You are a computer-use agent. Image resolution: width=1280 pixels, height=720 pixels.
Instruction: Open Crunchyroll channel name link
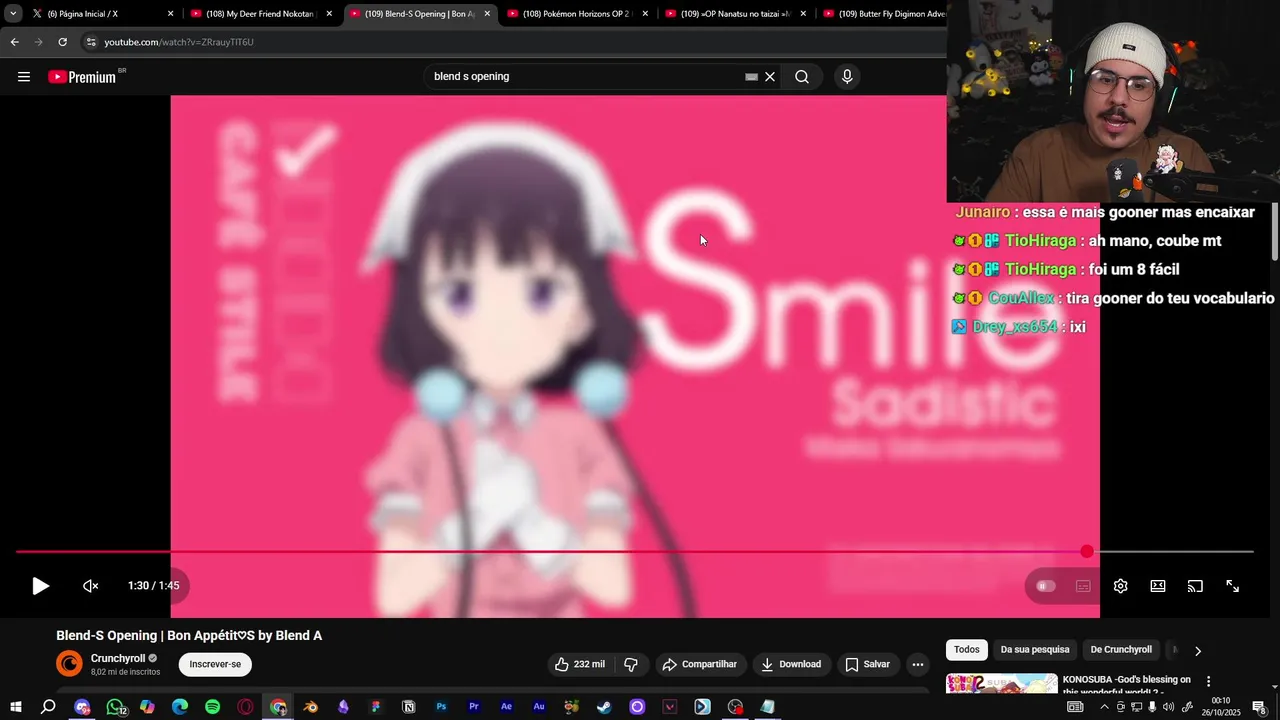118,658
